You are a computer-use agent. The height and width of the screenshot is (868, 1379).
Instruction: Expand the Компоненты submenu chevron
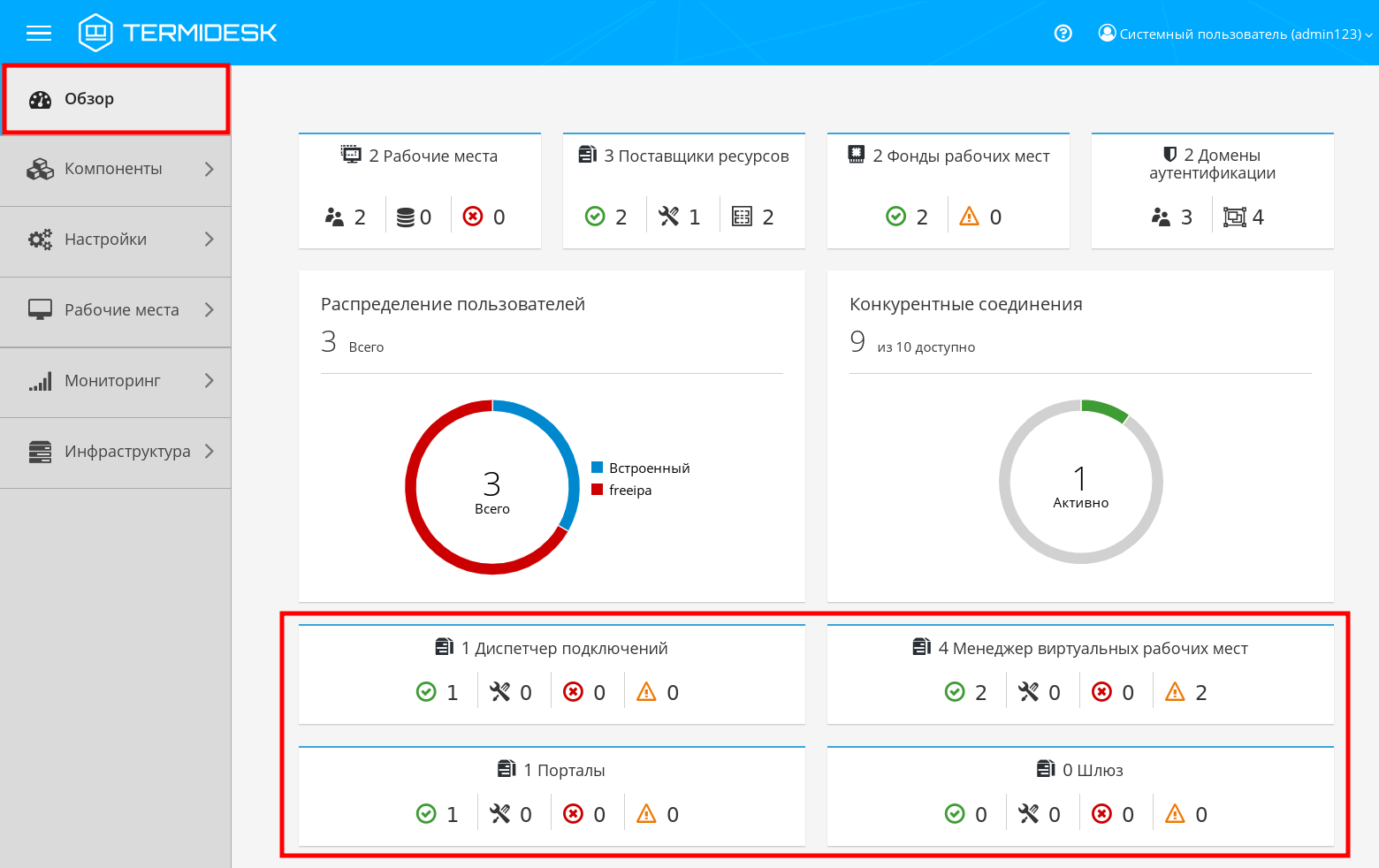pyautogui.click(x=210, y=169)
